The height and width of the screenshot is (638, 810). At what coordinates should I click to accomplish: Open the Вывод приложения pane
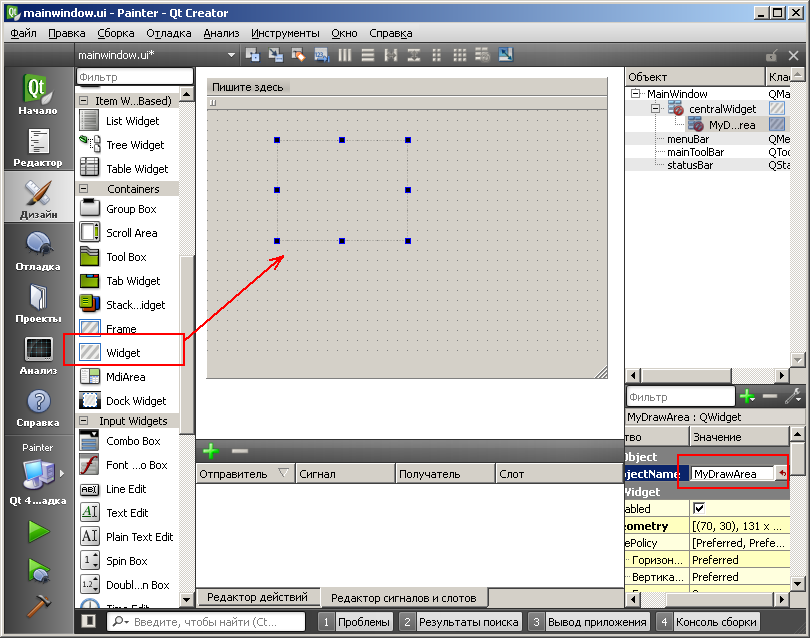point(589,622)
